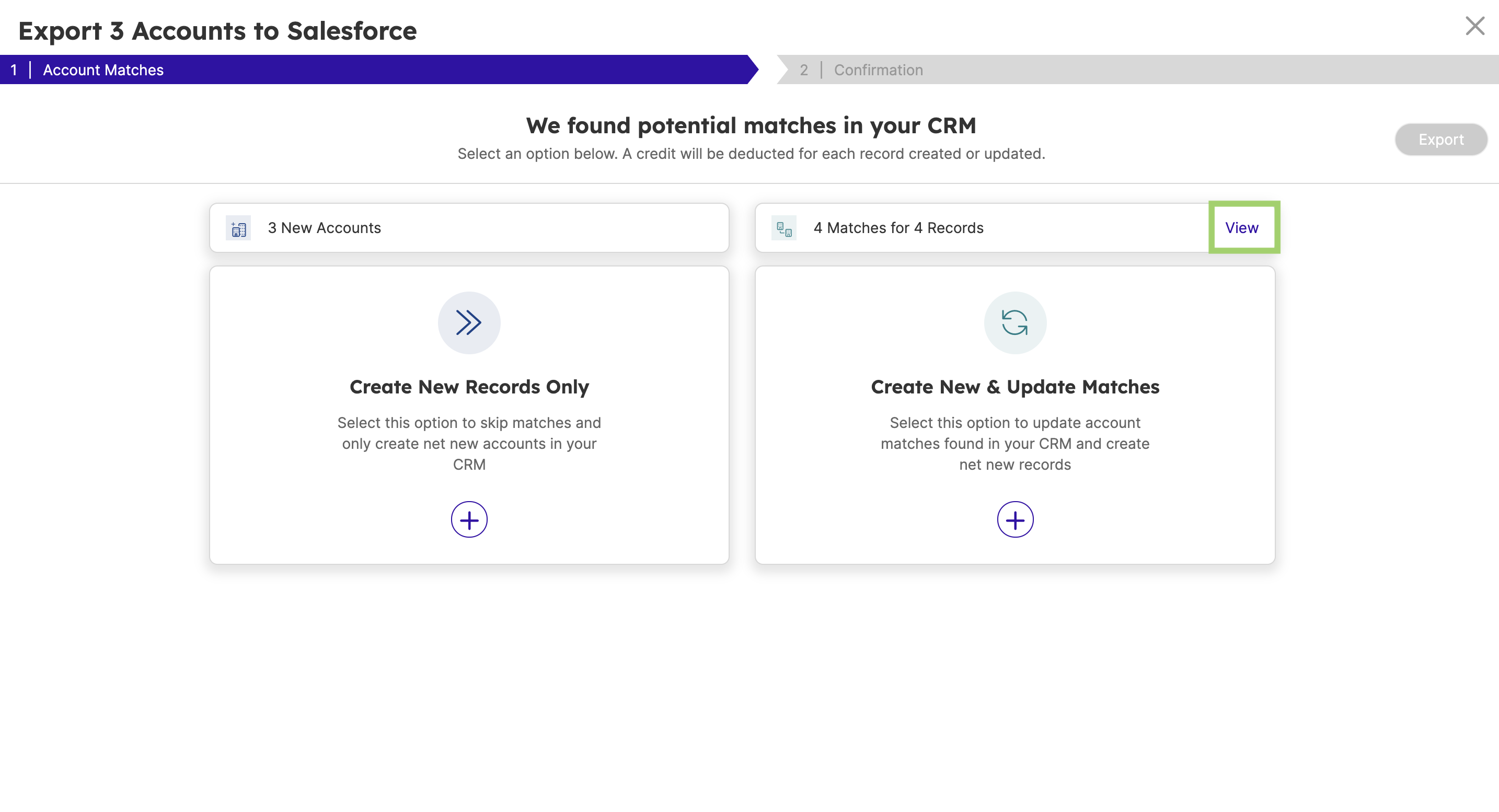Click the Create New Records Only heading
Screen dimensions: 1499x812
[x=469, y=387]
